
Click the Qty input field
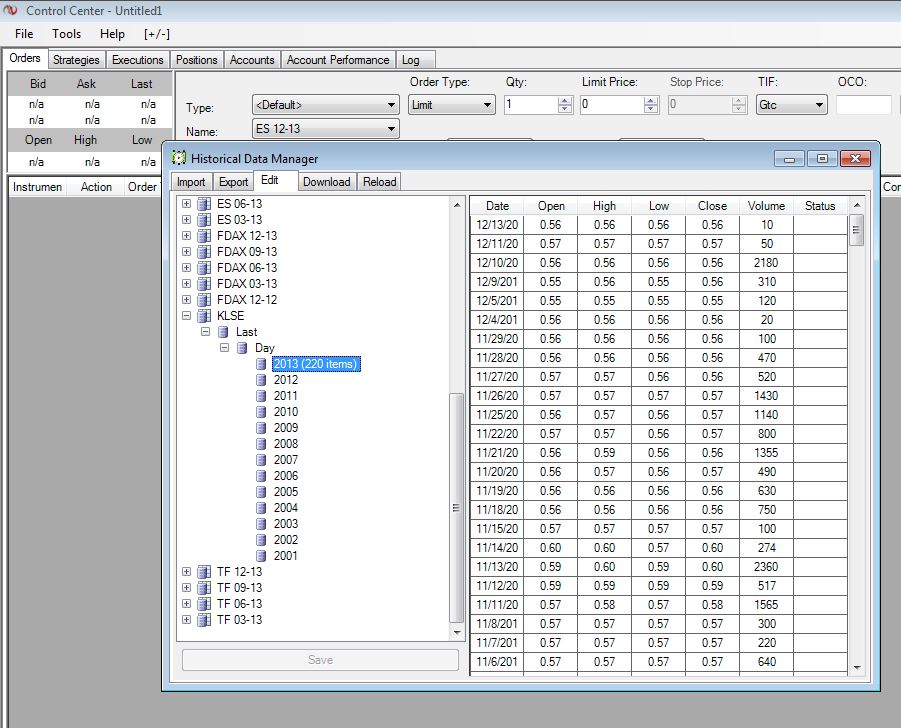click(531, 104)
